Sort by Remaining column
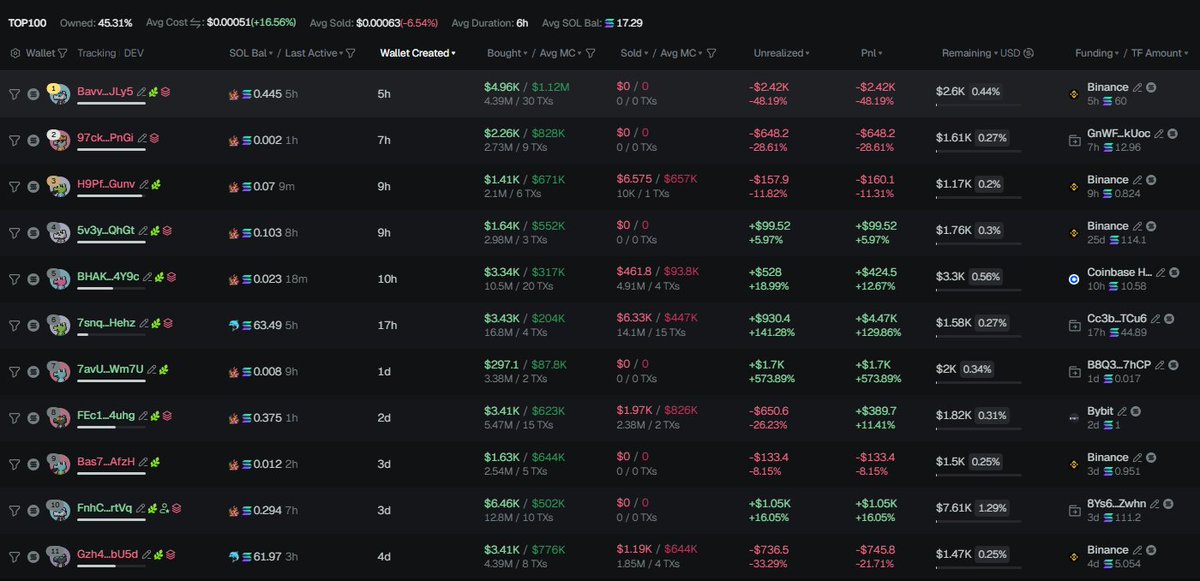The width and height of the screenshot is (1200, 581). 970,53
